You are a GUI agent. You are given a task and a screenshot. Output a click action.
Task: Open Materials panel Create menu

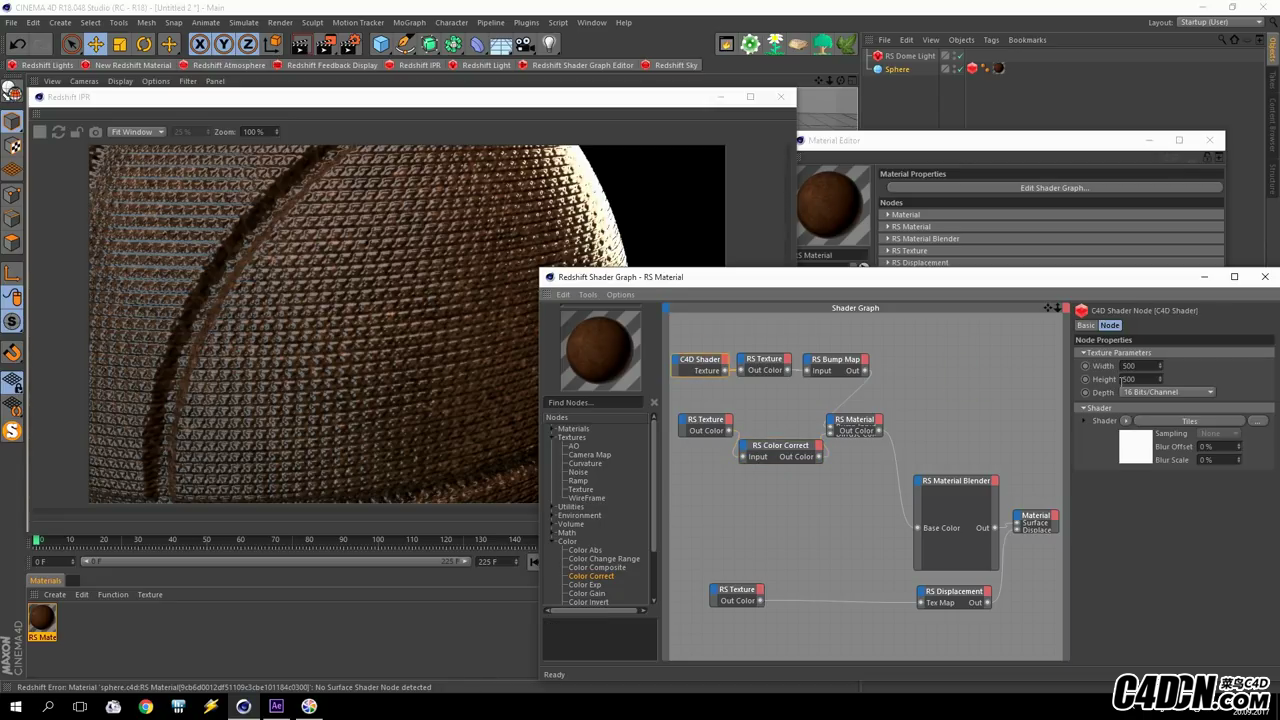[55, 594]
